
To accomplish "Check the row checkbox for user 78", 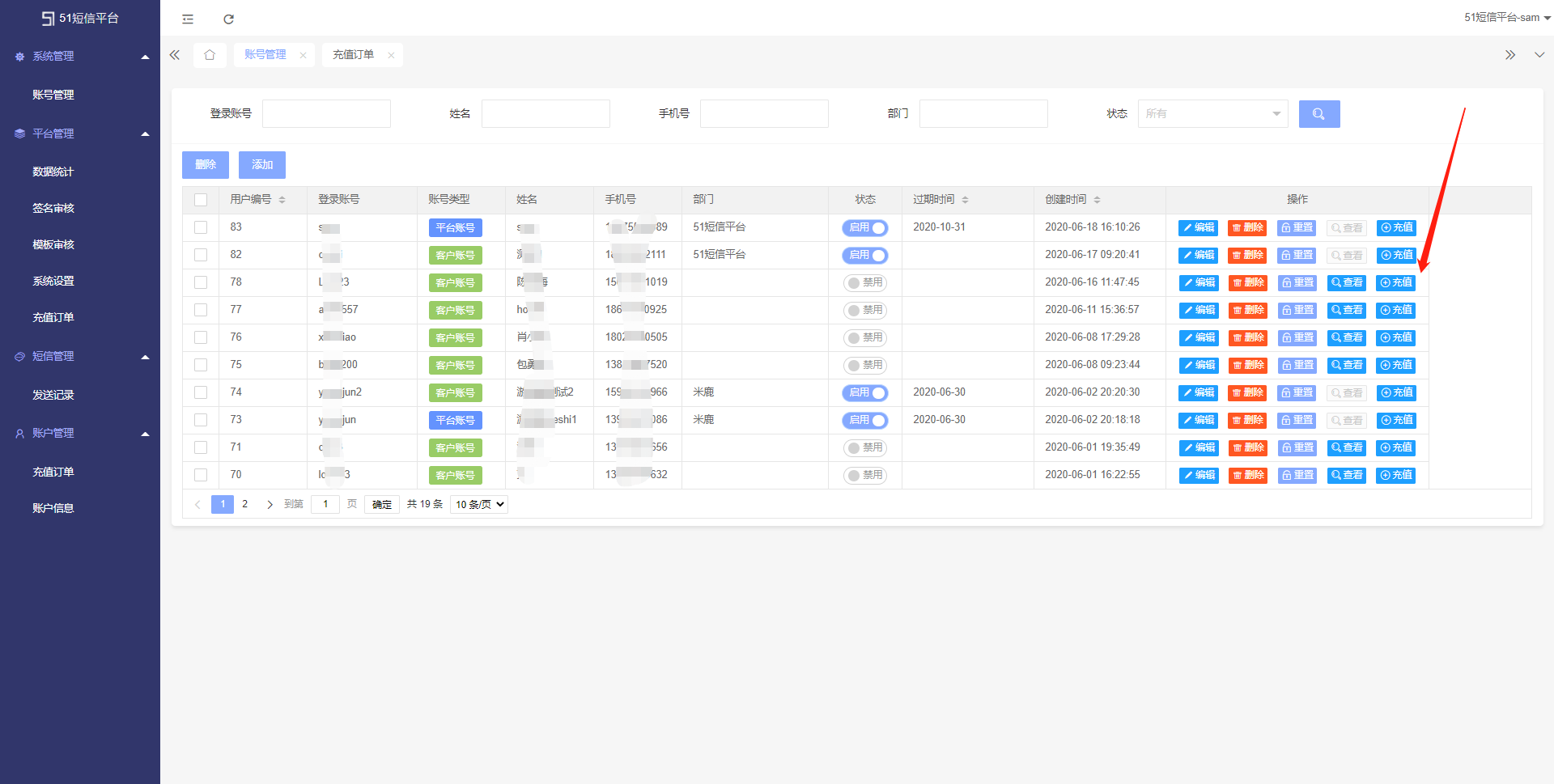I will (201, 282).
